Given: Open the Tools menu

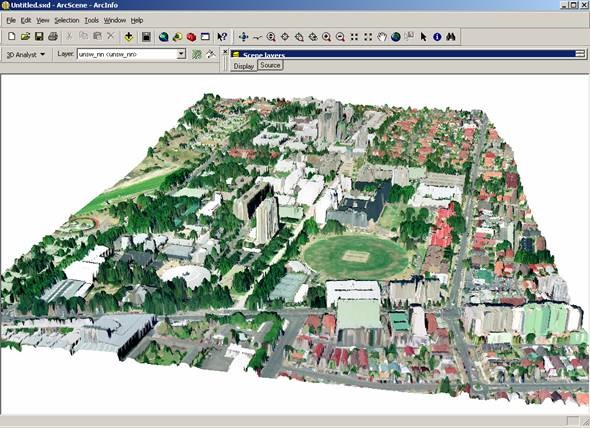Looking at the screenshot, I should coord(91,20).
